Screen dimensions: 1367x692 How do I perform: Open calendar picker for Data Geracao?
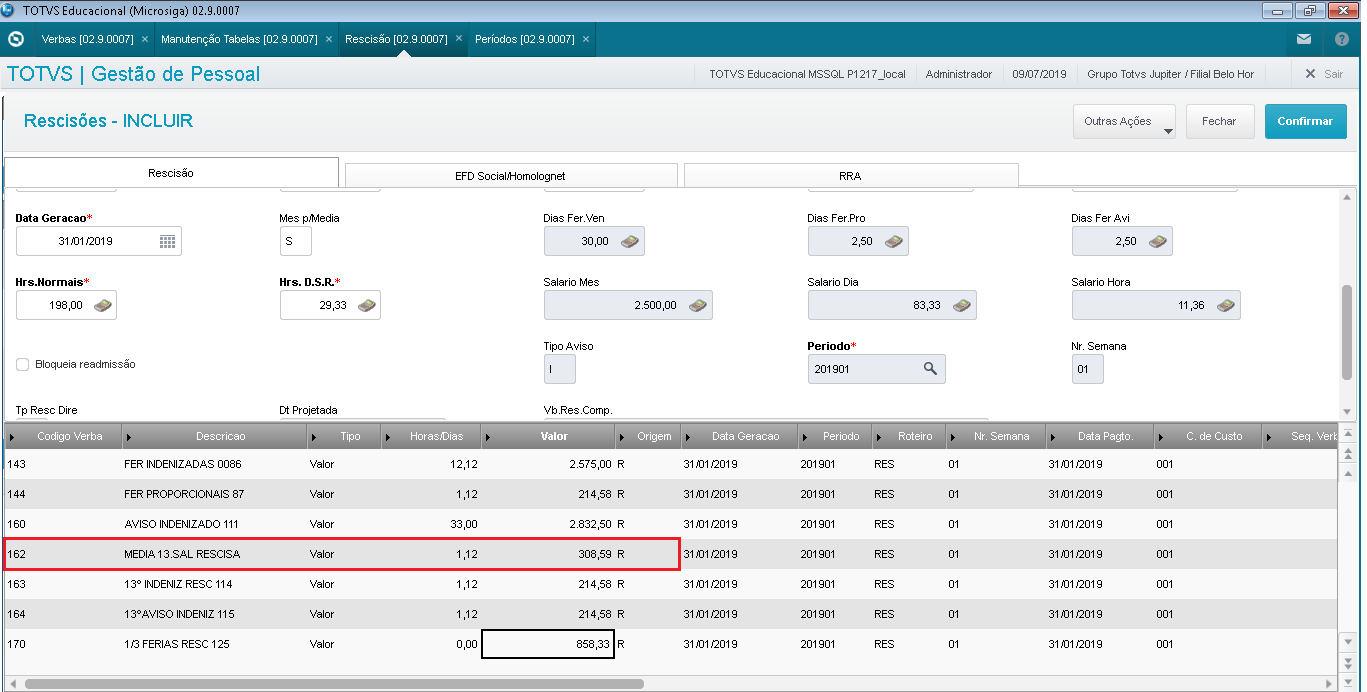click(x=167, y=241)
